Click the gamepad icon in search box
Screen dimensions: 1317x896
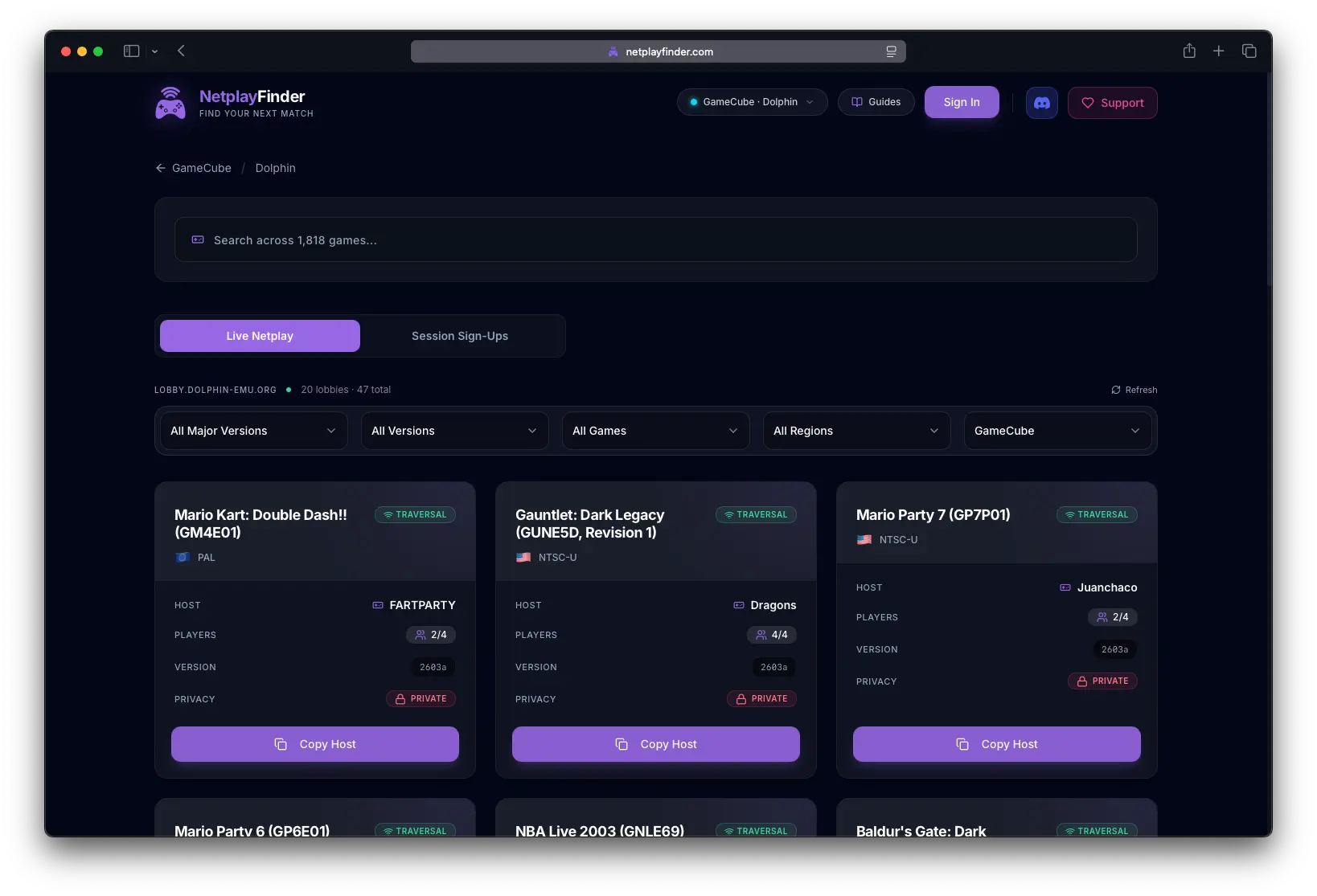198,239
